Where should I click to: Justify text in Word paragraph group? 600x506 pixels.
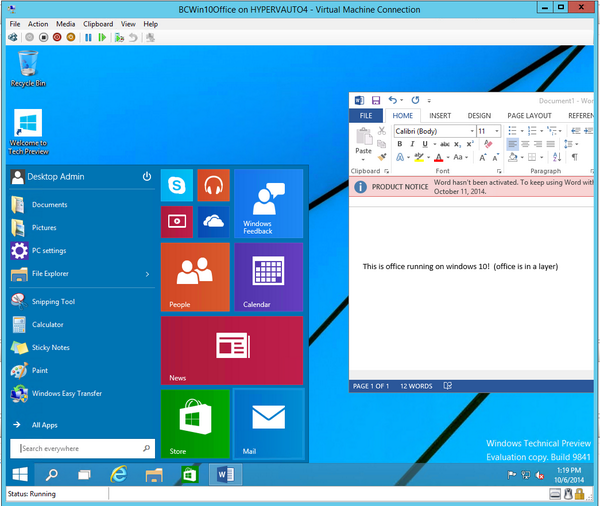[x=551, y=144]
